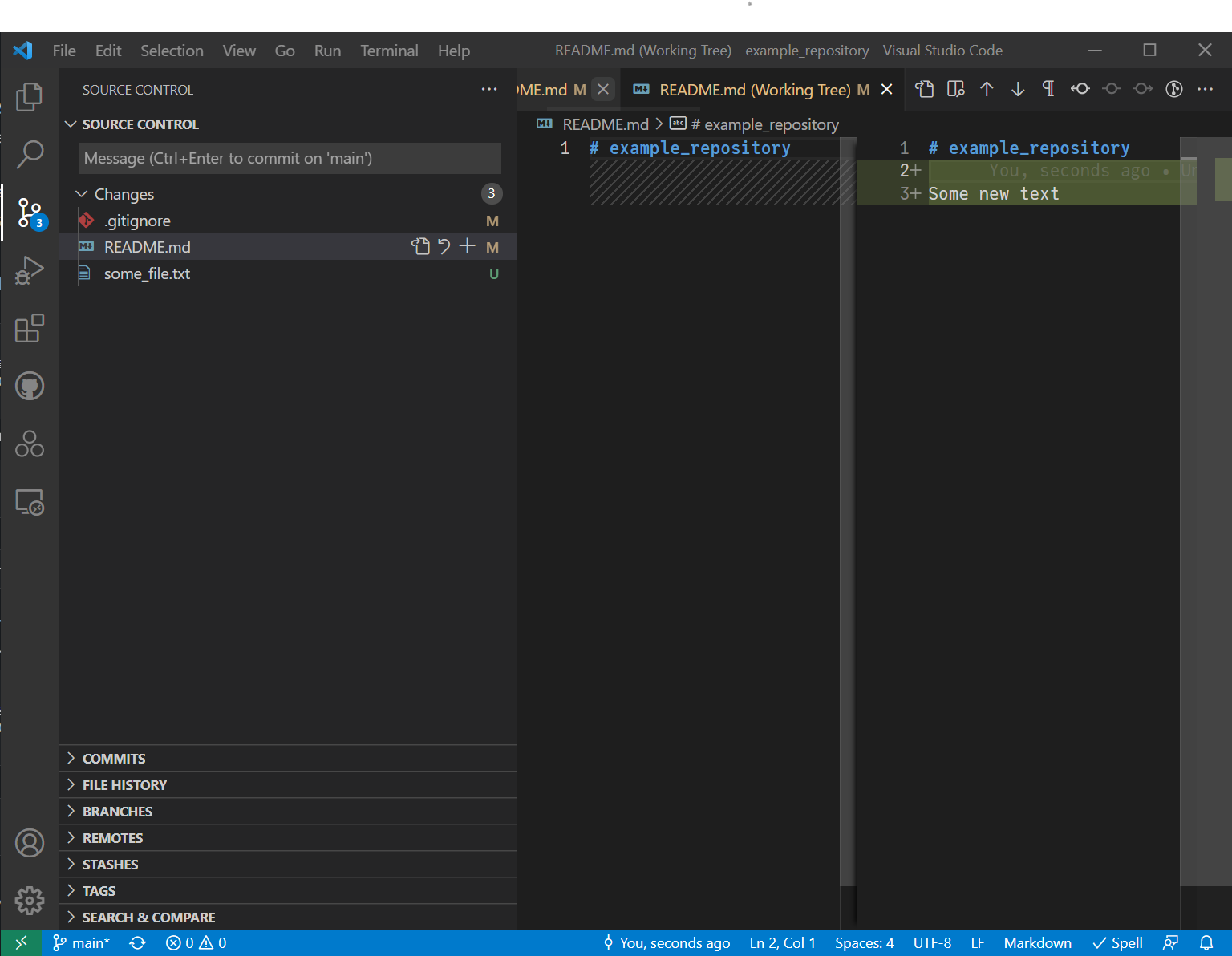This screenshot has width=1232, height=956.
Task: Stage changes for README.md with plus icon
Action: click(468, 246)
